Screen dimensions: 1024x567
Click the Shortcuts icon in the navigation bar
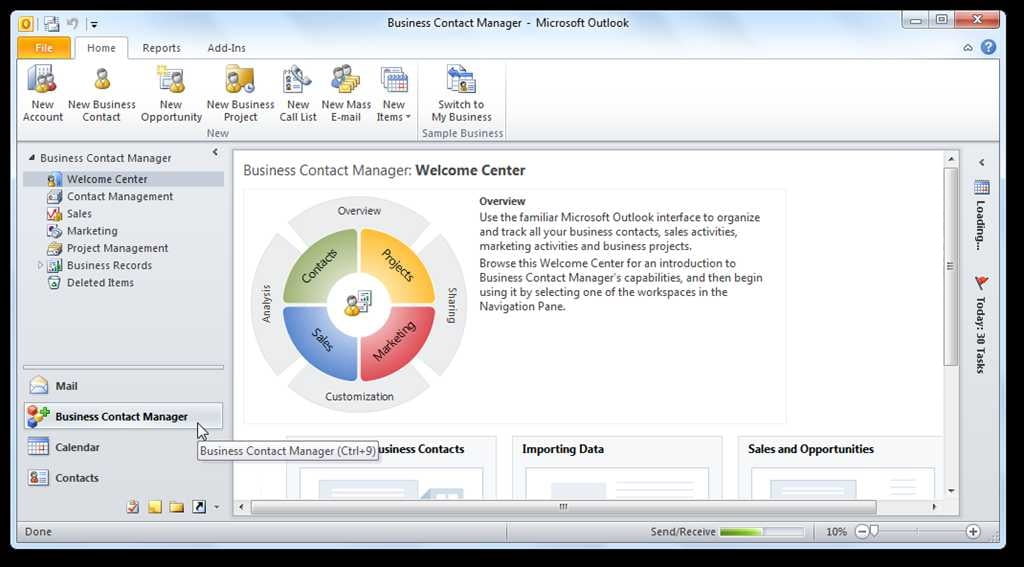pos(199,507)
